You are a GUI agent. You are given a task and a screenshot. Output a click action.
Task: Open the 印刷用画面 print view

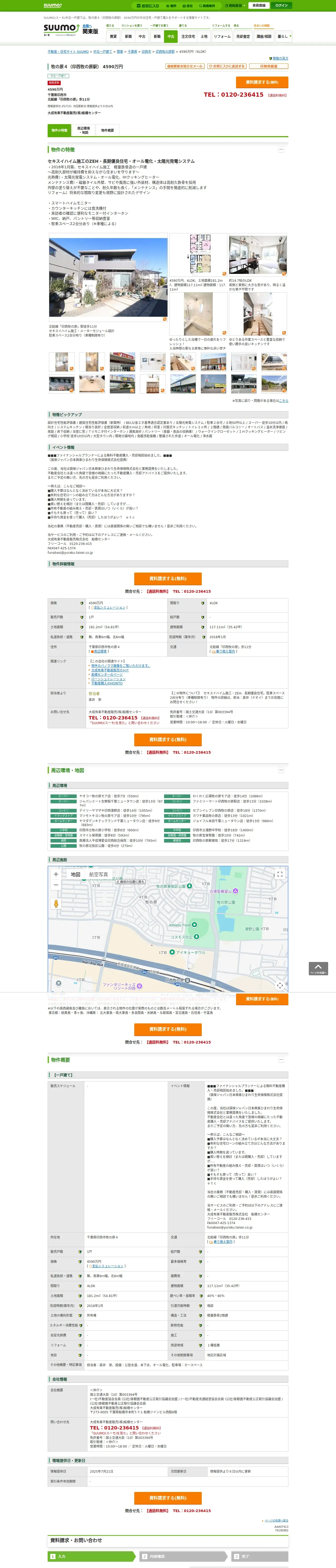click(268, 66)
